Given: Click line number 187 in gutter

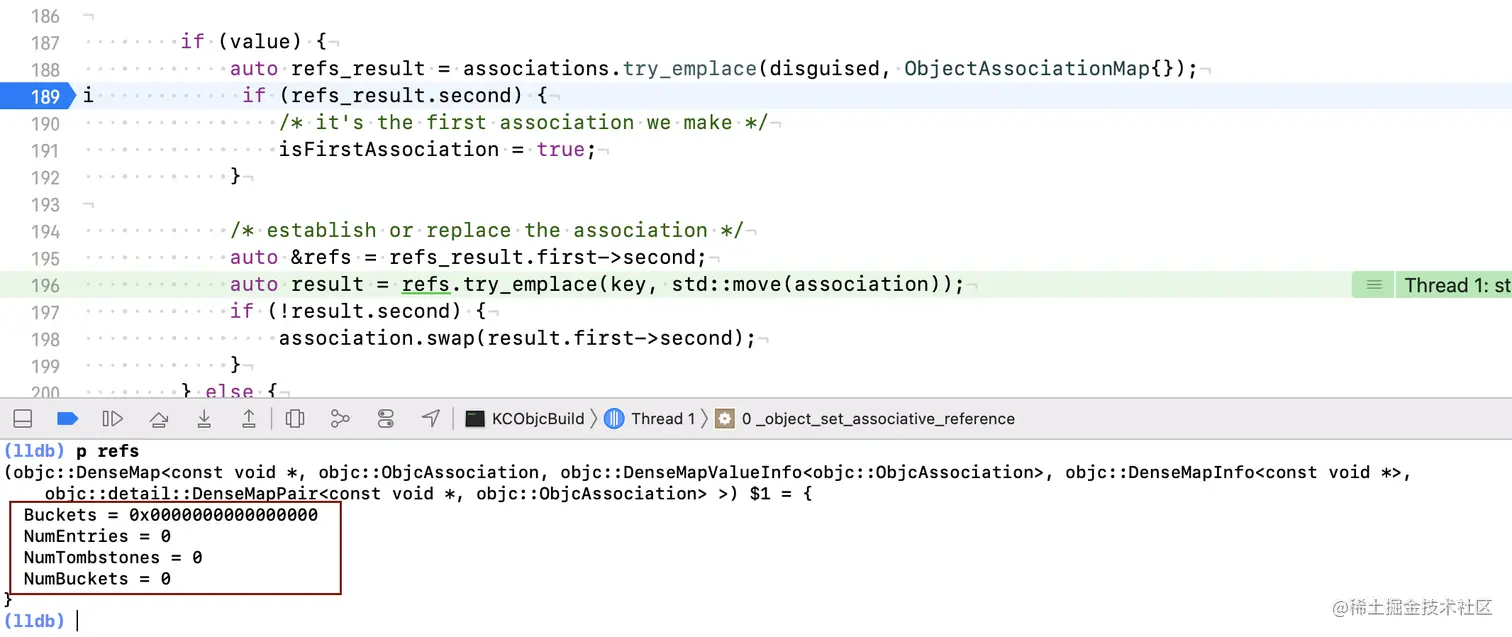Looking at the screenshot, I should (45, 42).
